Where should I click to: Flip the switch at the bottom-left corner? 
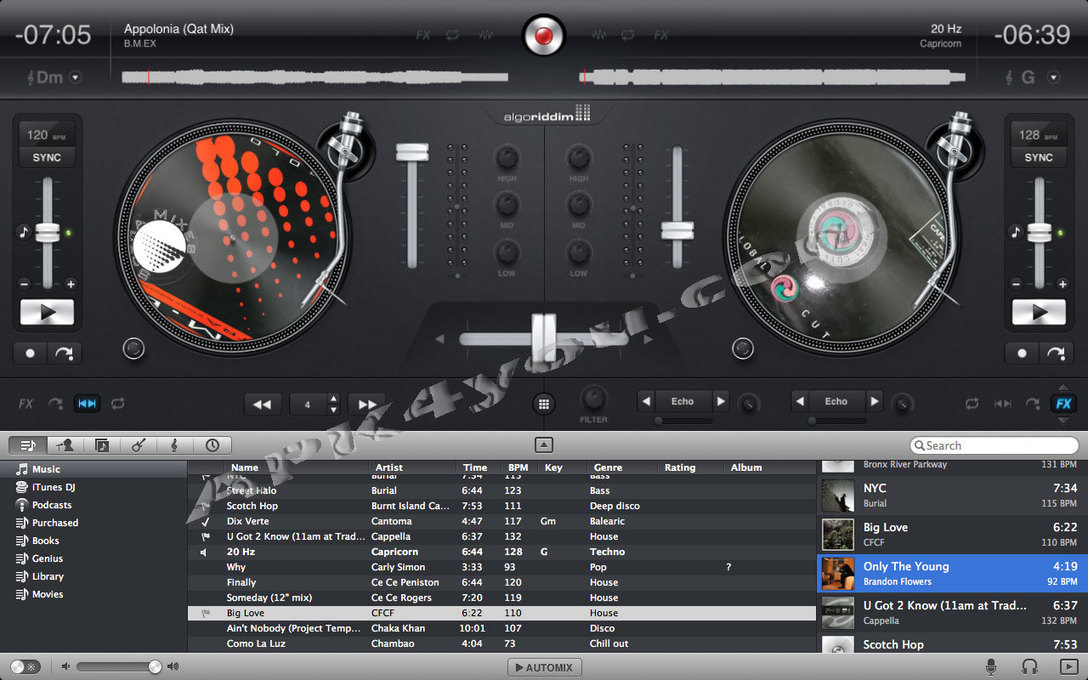[25, 667]
